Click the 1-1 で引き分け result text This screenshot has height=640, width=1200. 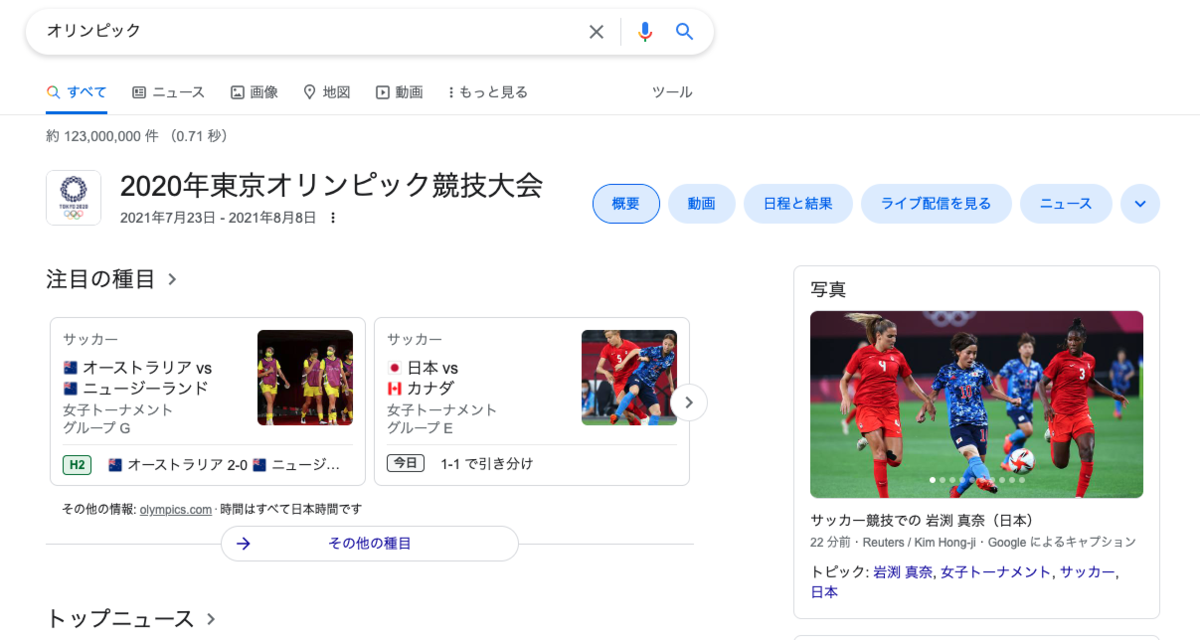tap(487, 464)
